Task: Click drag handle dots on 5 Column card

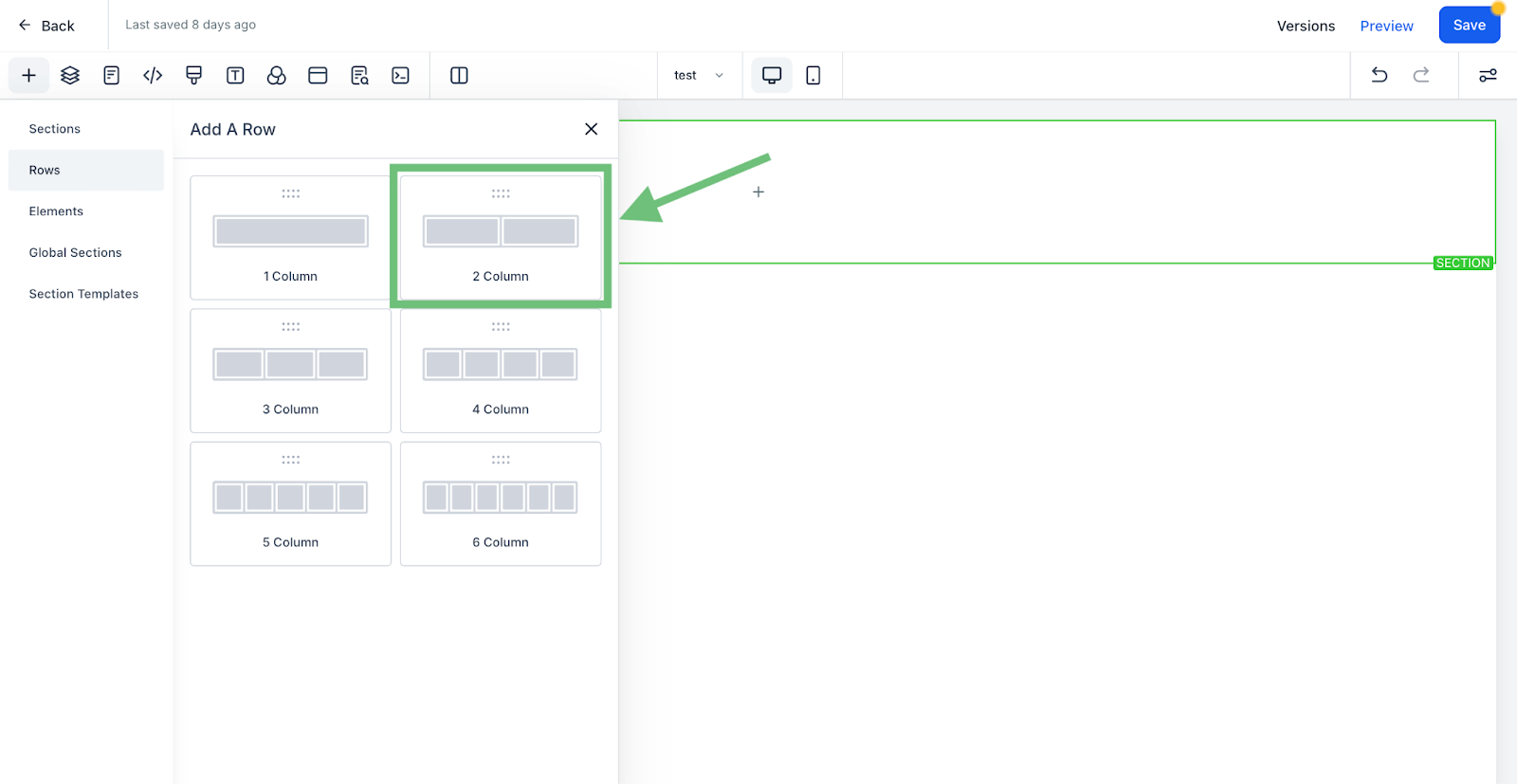Action: [x=291, y=460]
